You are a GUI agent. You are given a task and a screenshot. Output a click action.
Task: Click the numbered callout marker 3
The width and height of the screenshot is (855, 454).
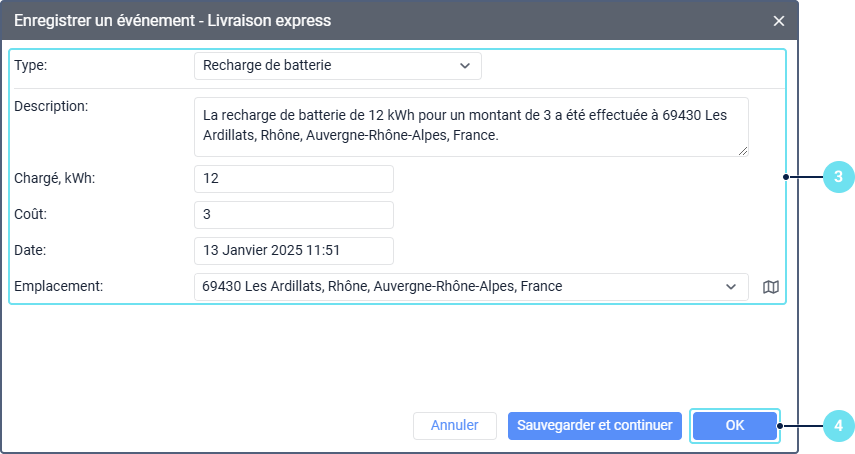pyautogui.click(x=837, y=178)
